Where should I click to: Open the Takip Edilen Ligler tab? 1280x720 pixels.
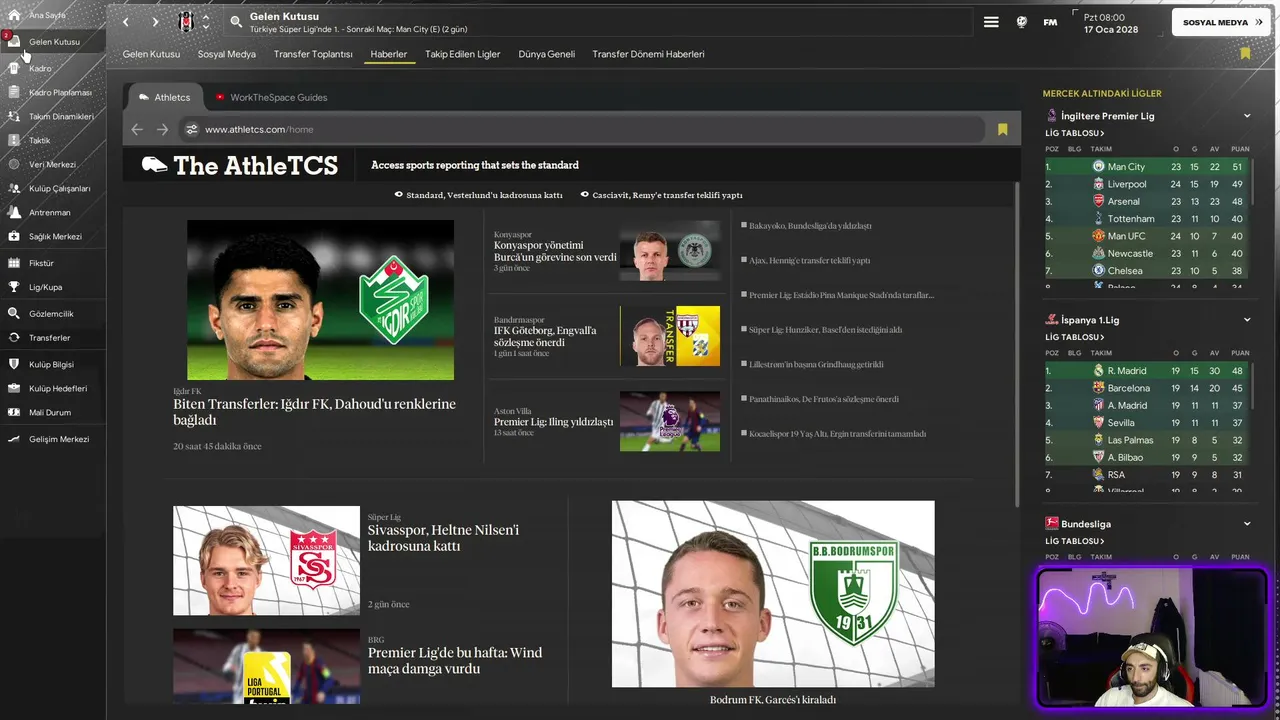point(462,54)
